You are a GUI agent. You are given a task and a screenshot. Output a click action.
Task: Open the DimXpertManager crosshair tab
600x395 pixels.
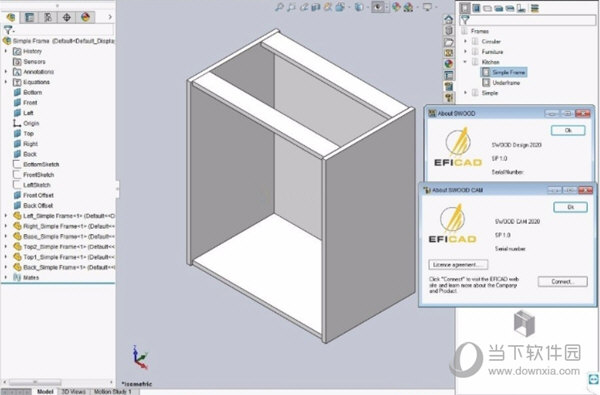(67, 17)
